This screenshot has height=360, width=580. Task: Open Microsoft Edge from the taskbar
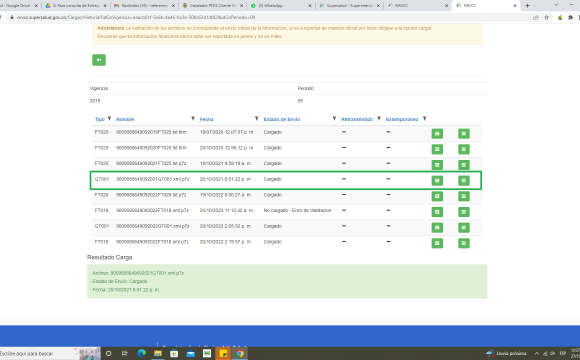(x=141, y=353)
